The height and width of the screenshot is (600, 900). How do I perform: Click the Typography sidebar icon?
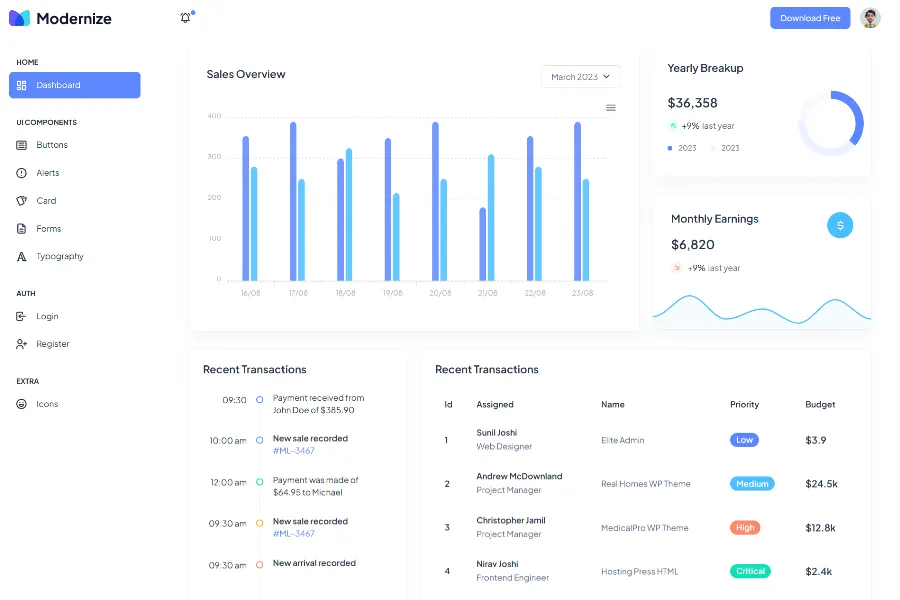[x=22, y=257]
